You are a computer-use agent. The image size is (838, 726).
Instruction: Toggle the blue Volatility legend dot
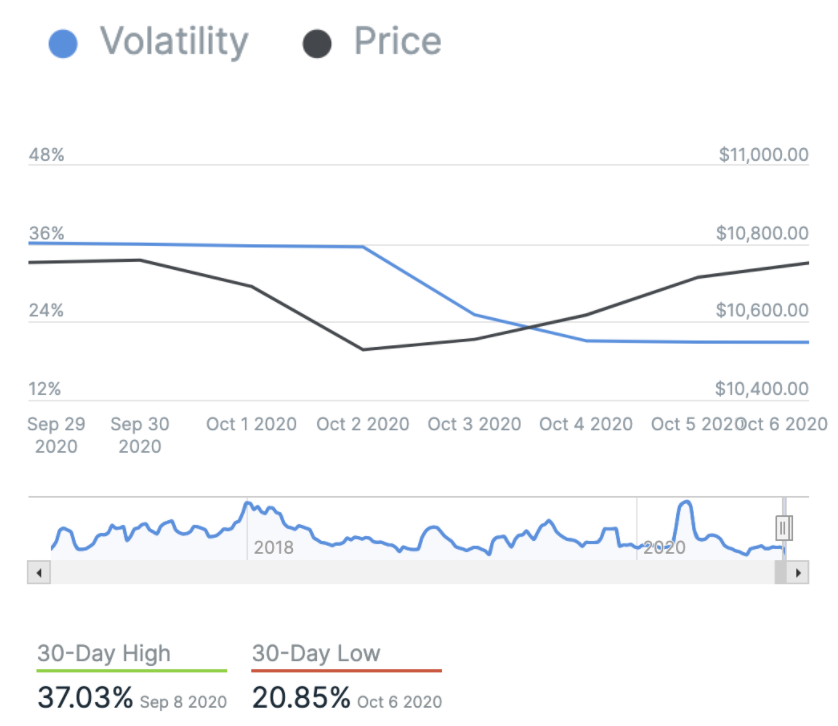[63, 43]
